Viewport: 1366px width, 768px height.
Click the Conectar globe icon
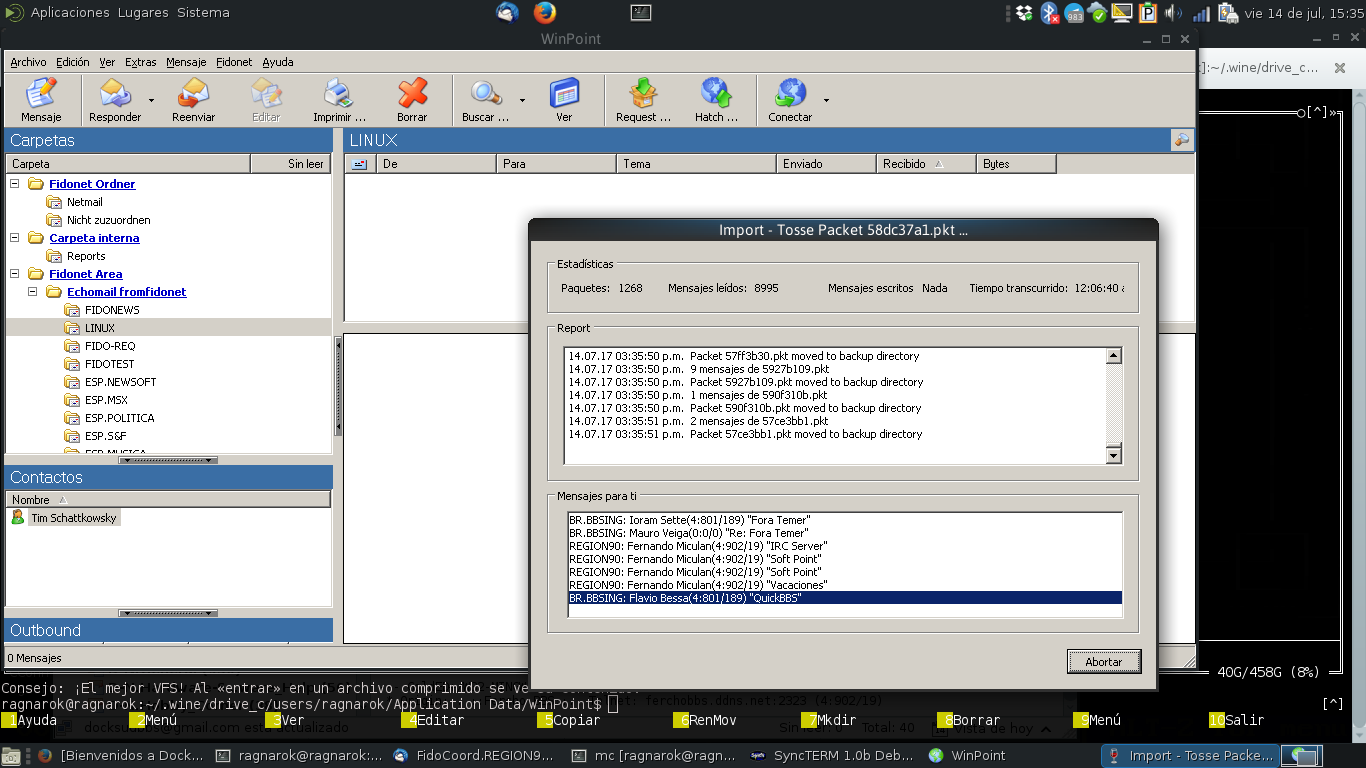(x=790, y=93)
